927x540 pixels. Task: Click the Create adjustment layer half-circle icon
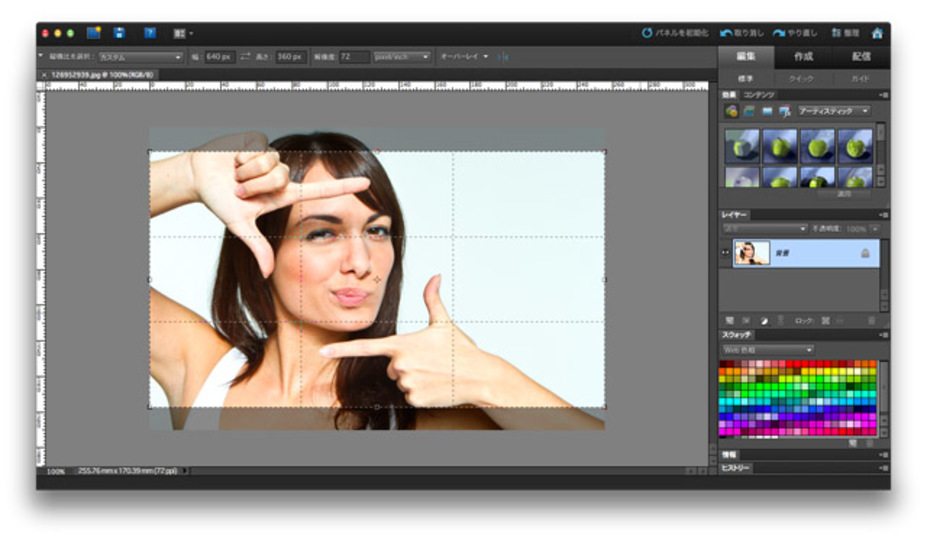[764, 321]
